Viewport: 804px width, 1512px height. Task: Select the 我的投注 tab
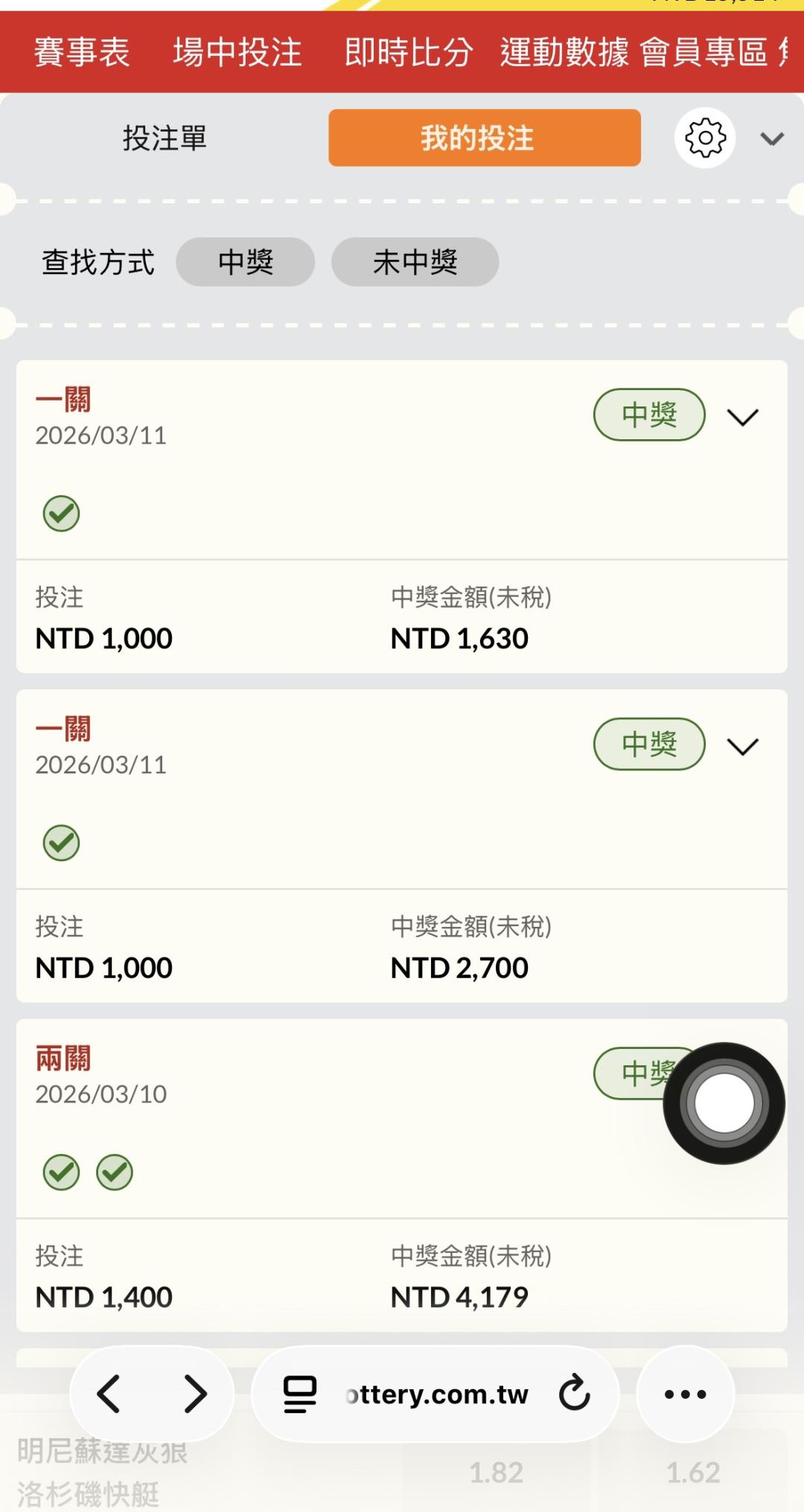(484, 138)
